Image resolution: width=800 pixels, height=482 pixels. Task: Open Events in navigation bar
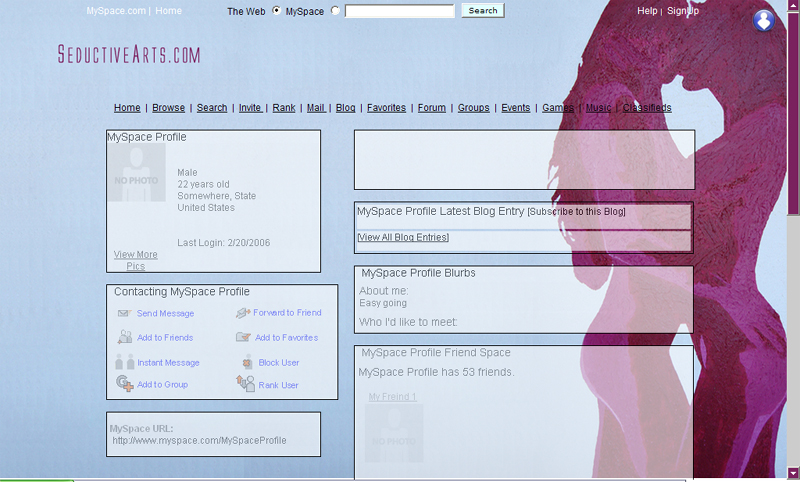click(x=516, y=108)
